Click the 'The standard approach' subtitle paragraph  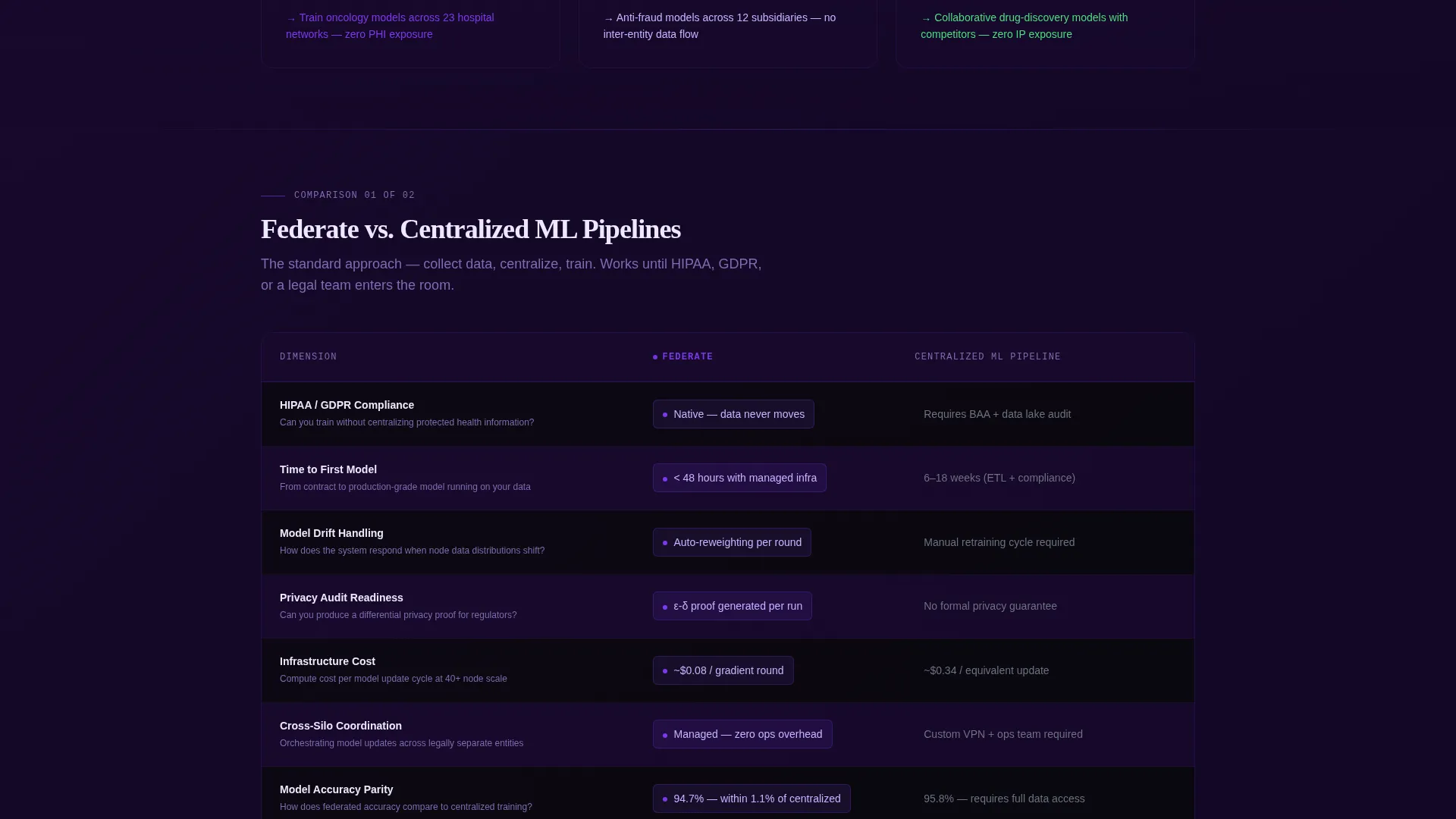point(511,275)
